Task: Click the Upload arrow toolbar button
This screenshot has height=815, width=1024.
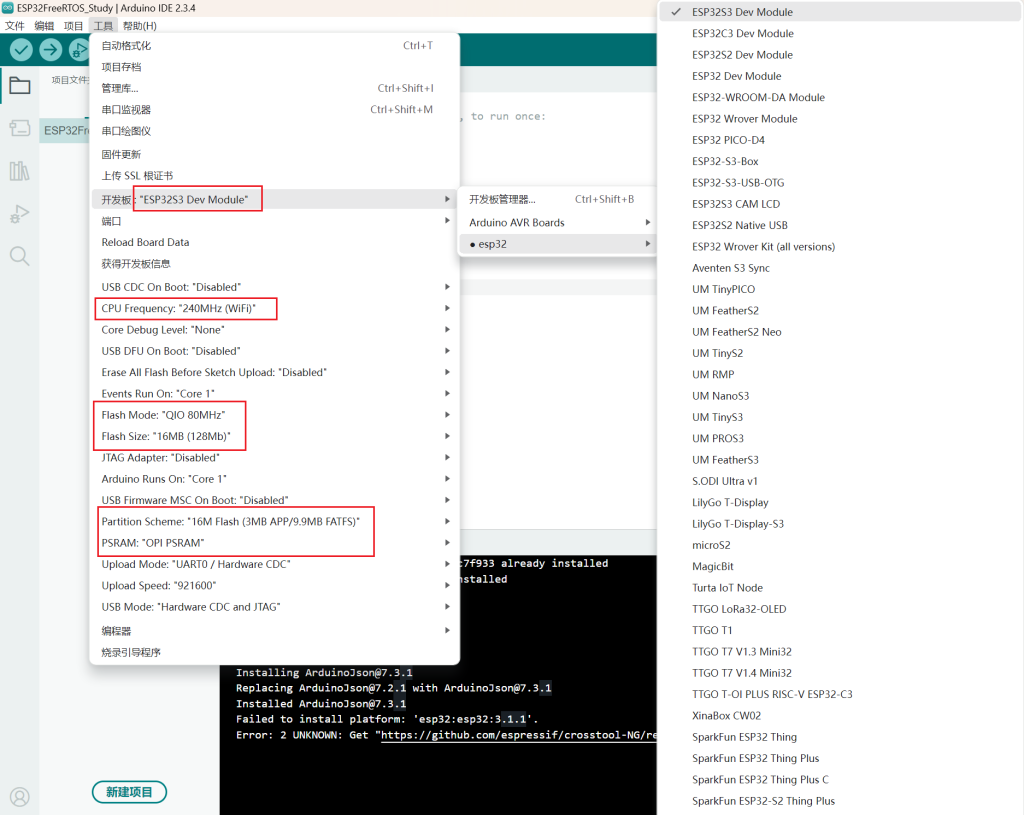Action: [x=50, y=49]
